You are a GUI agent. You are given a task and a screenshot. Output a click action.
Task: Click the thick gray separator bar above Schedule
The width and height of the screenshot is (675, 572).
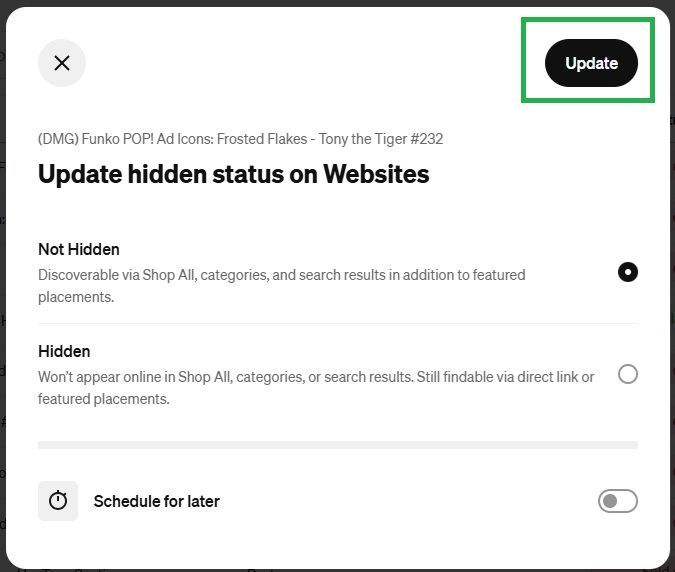pyautogui.click(x=338, y=445)
